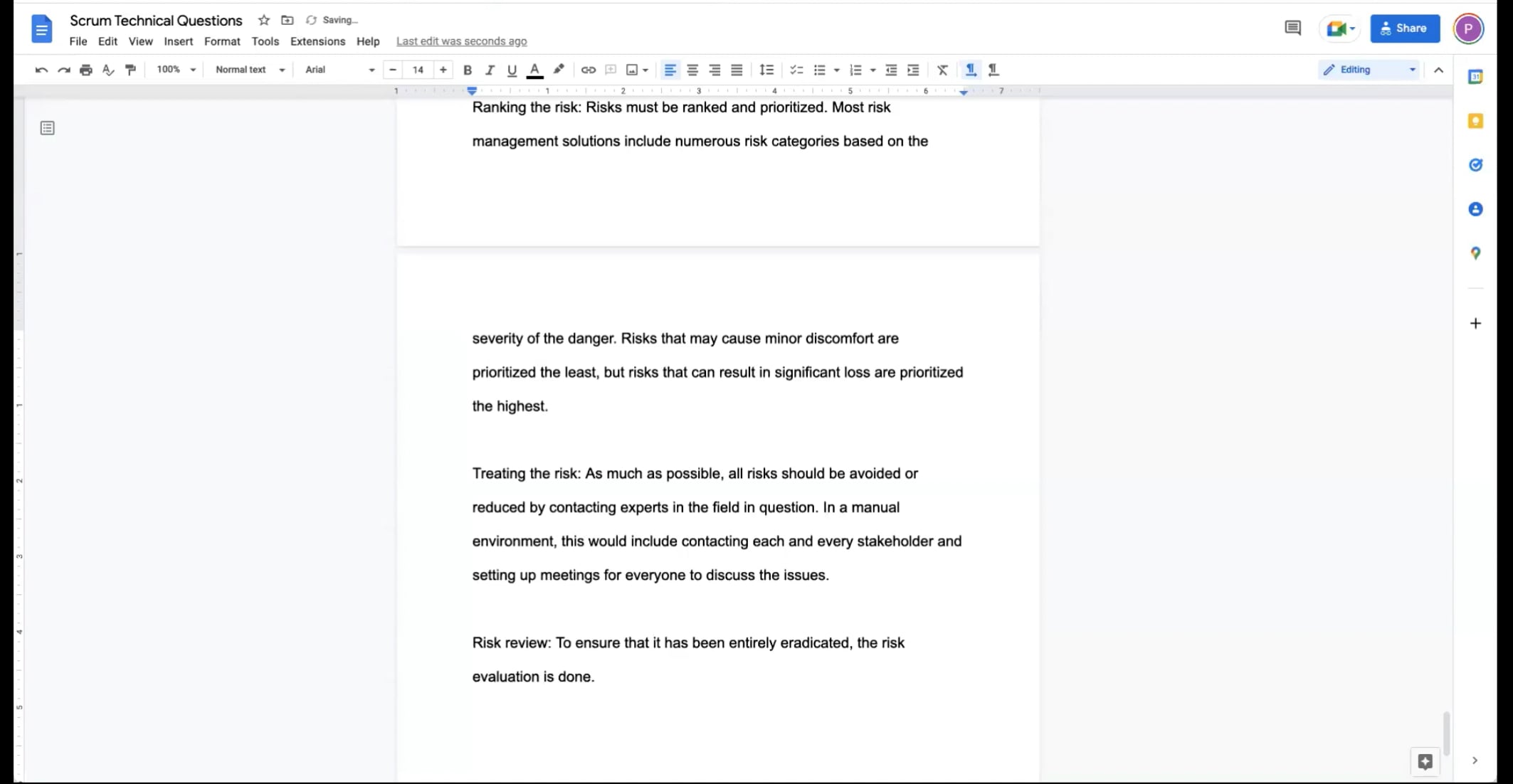Show document outline icon

48,128
